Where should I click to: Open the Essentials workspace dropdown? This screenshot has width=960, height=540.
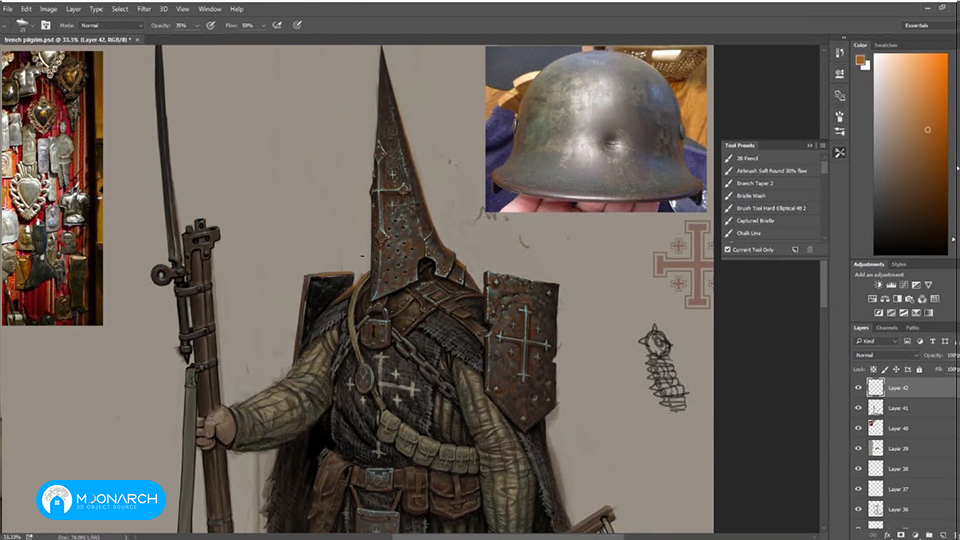[x=928, y=25]
